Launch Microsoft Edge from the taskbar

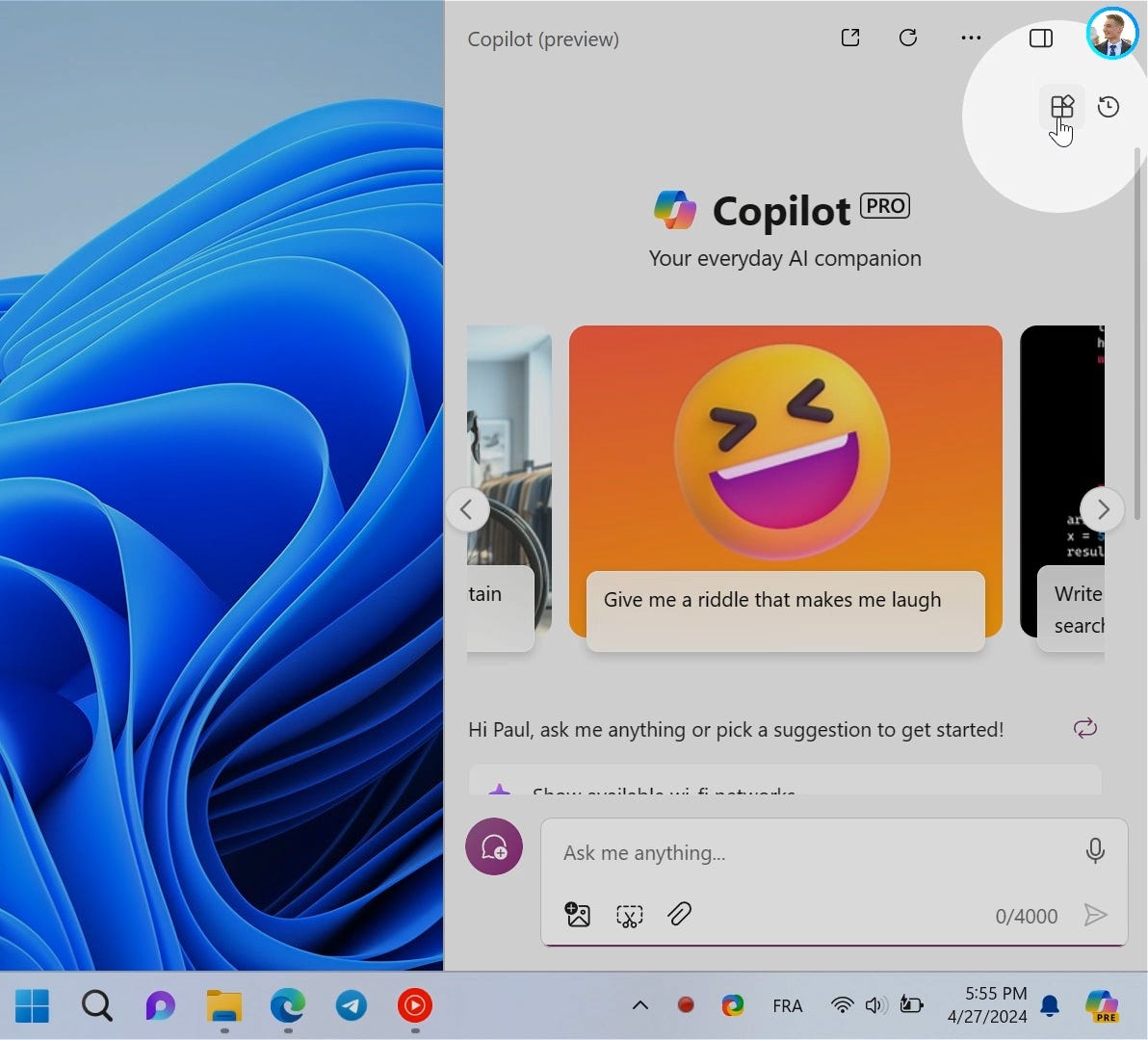click(288, 1005)
